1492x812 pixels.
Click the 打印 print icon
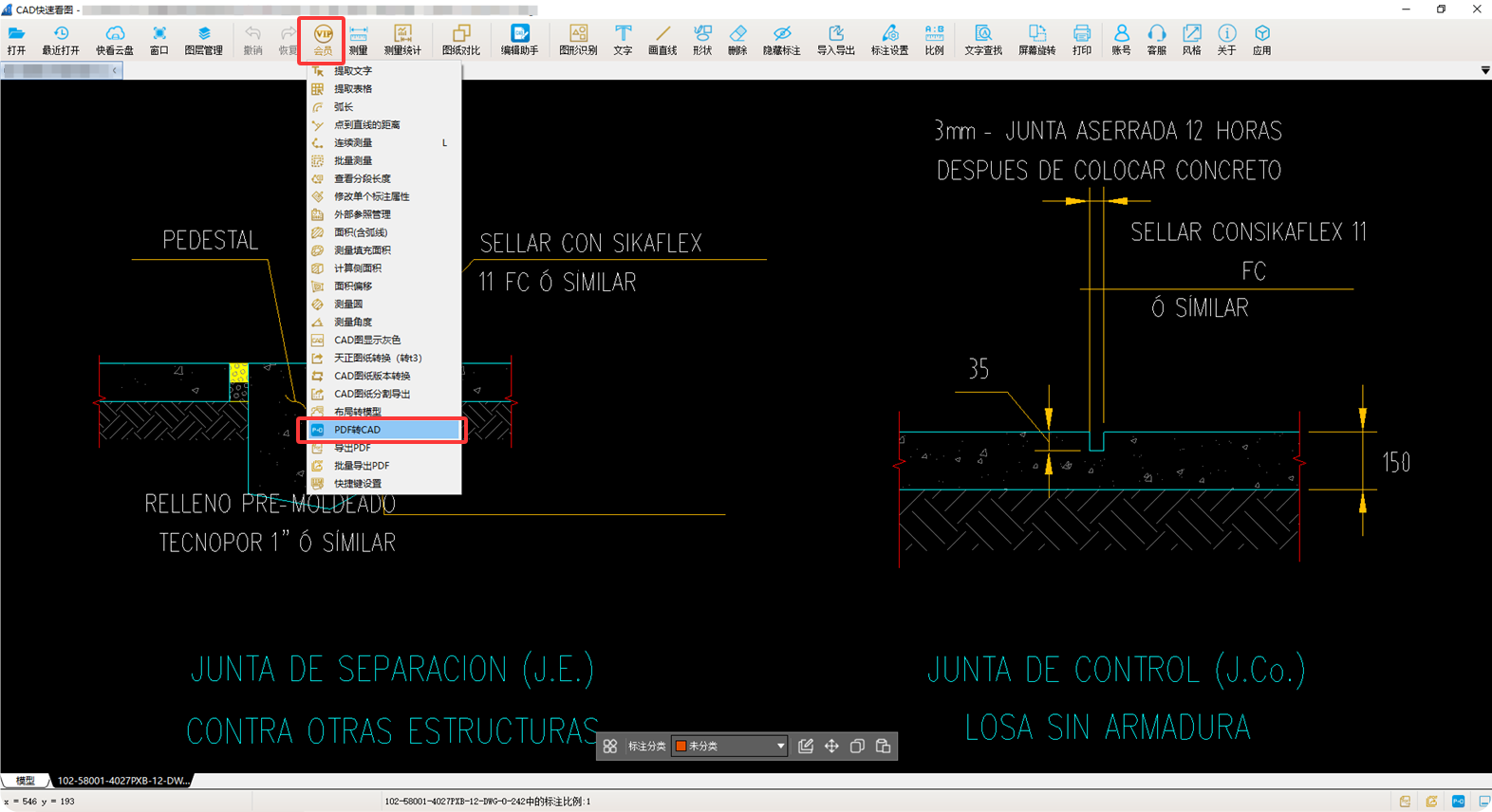1081,40
